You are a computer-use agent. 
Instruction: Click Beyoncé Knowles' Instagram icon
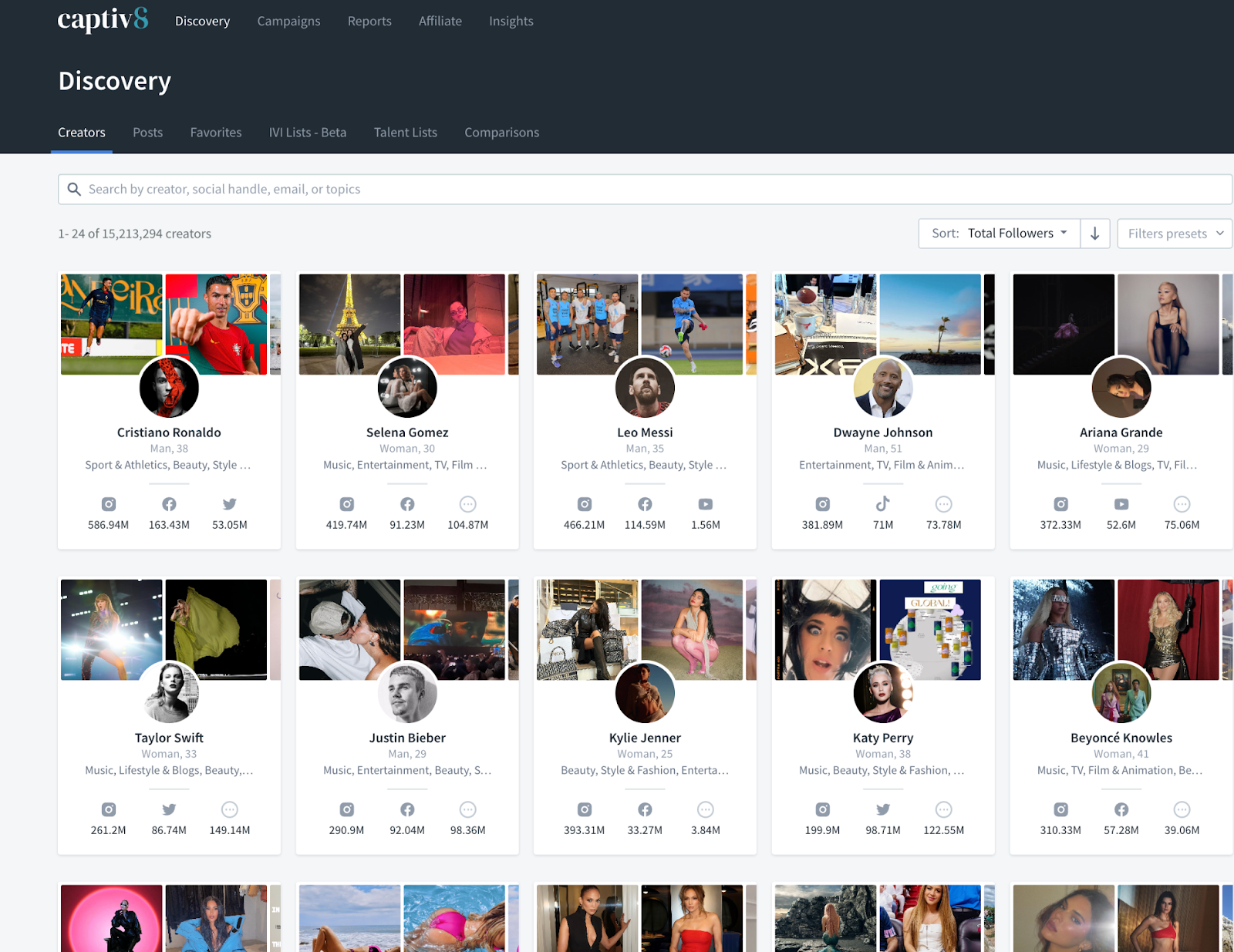[1061, 809]
